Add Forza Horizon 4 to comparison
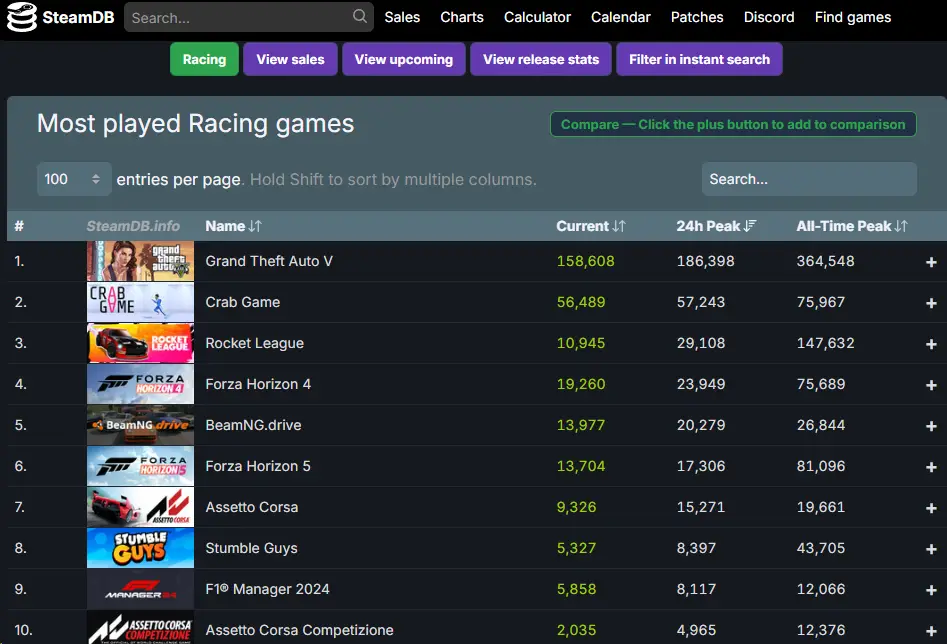This screenshot has width=947, height=644. tap(928, 384)
